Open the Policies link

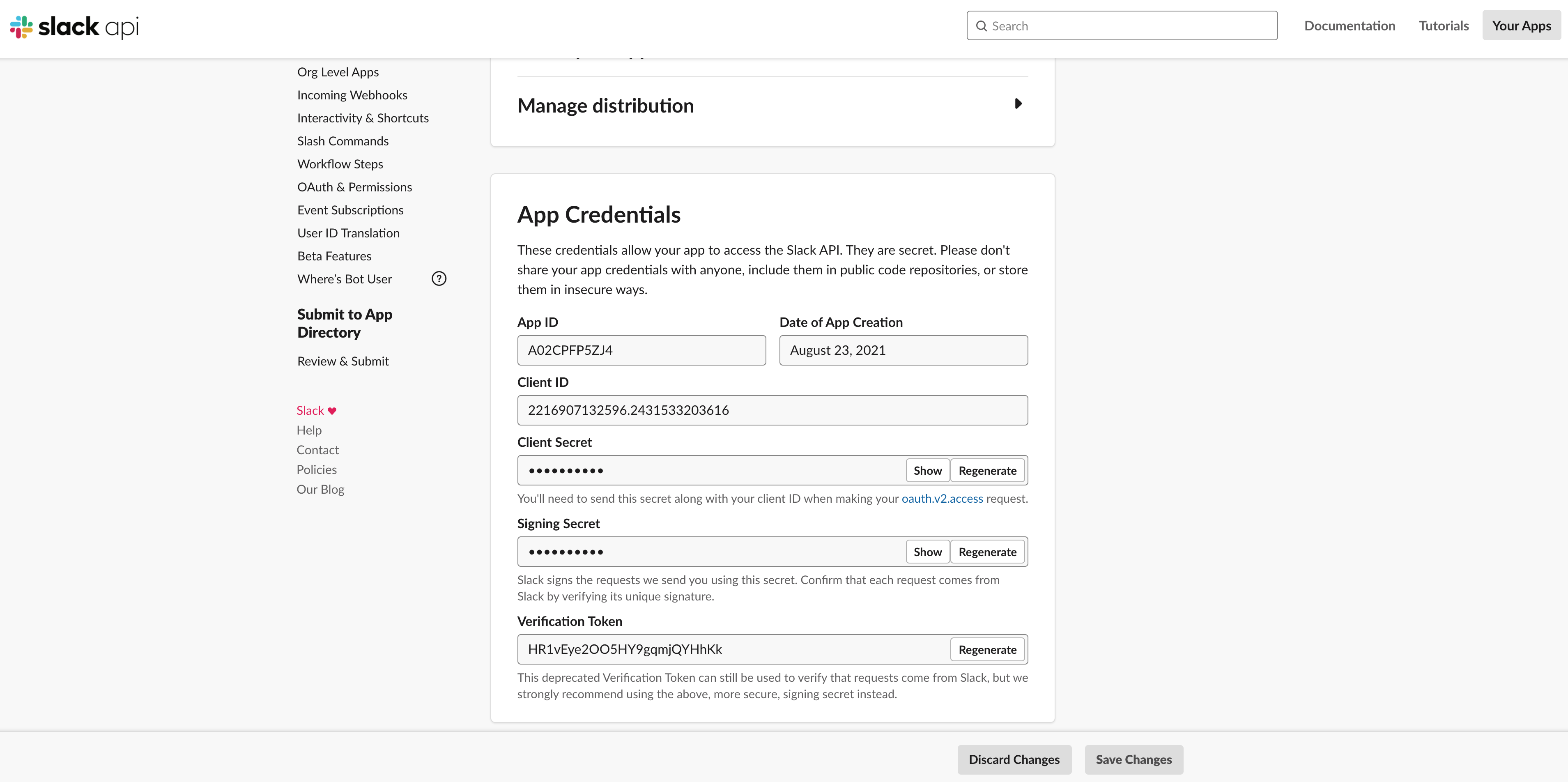[x=317, y=470]
